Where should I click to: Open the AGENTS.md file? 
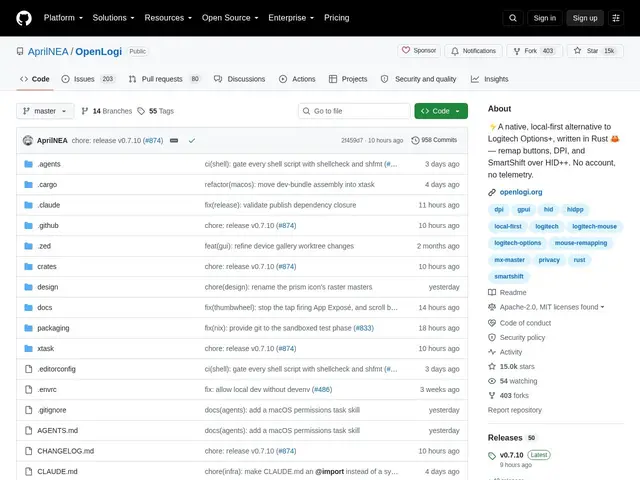point(58,431)
